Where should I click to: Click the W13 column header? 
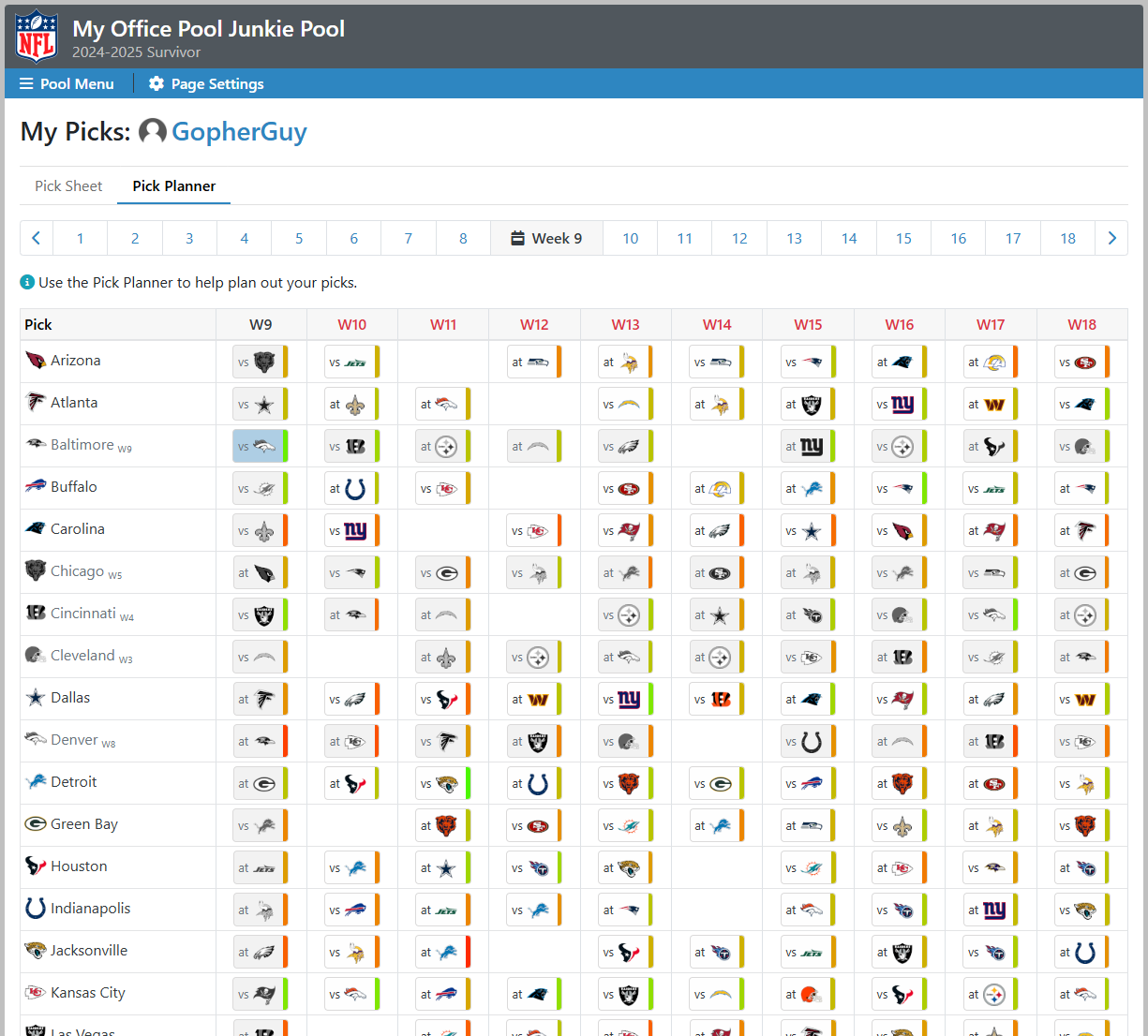(625, 324)
